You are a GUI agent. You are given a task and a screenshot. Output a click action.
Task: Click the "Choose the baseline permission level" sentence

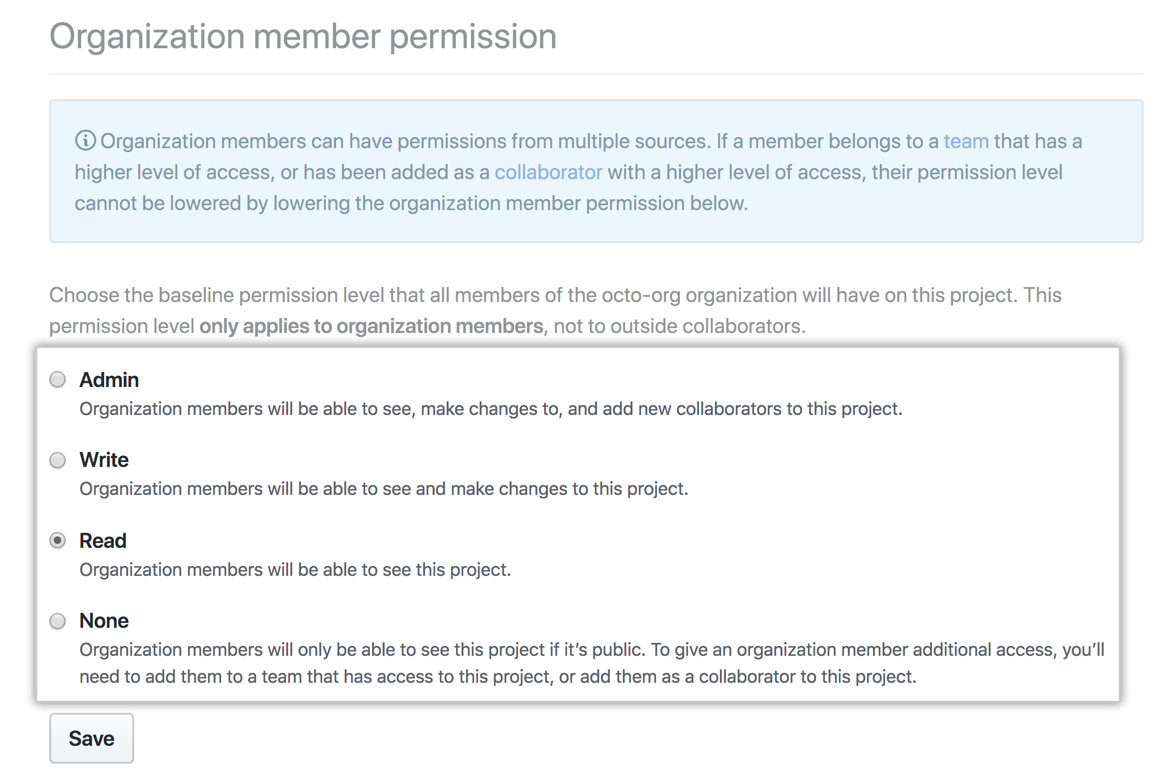coord(555,296)
